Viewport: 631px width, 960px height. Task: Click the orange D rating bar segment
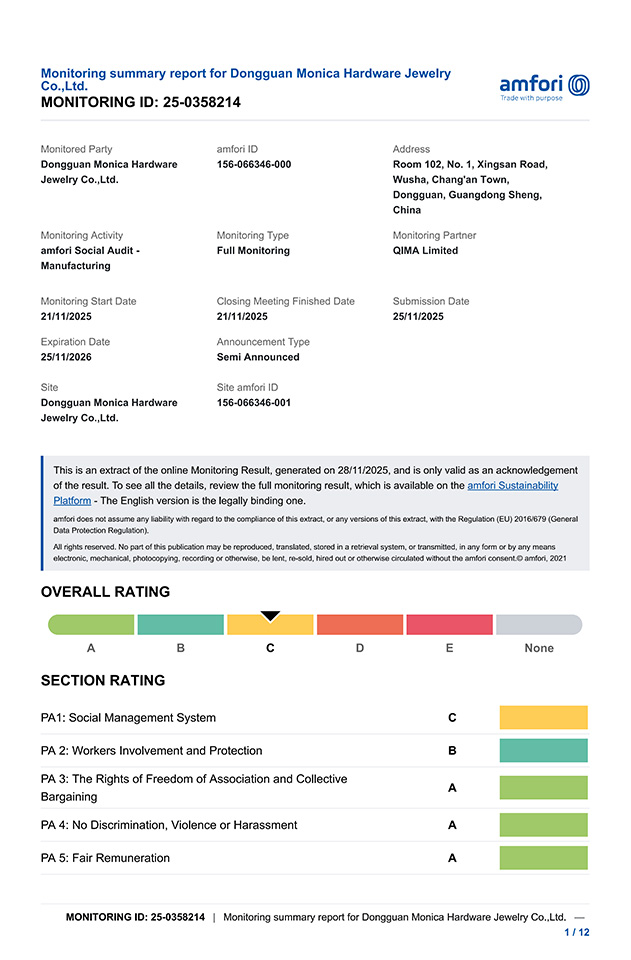(x=360, y=625)
